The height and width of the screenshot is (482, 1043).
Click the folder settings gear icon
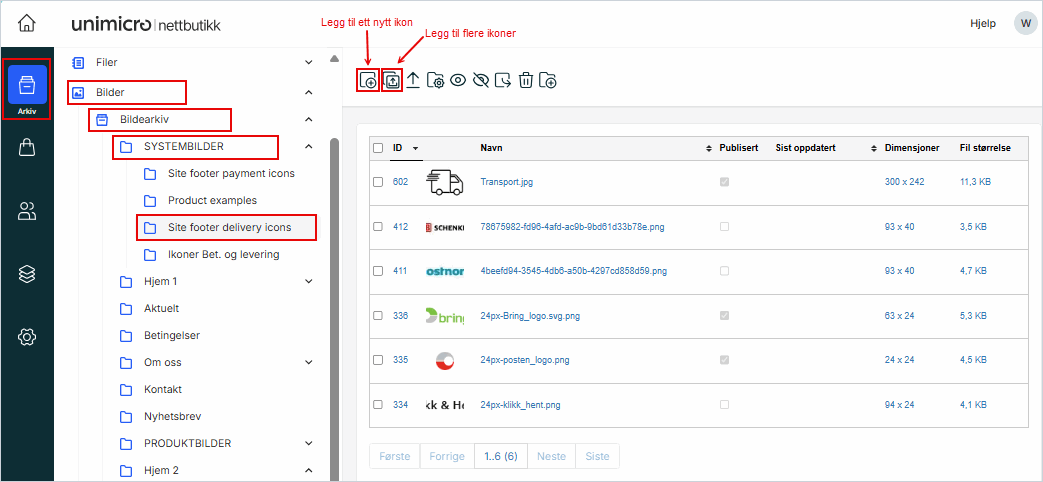[435, 81]
